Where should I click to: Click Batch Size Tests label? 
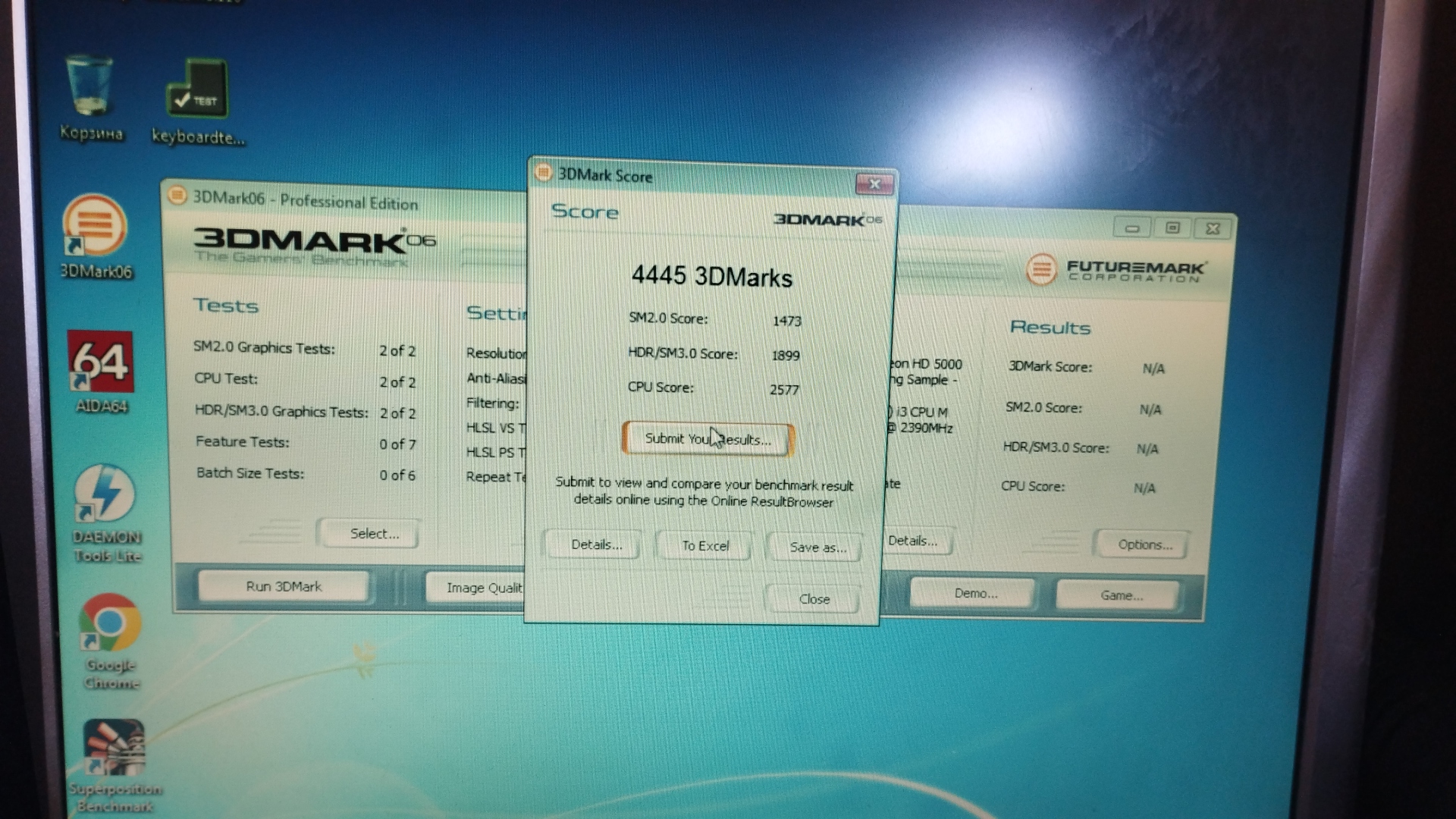click(x=250, y=472)
